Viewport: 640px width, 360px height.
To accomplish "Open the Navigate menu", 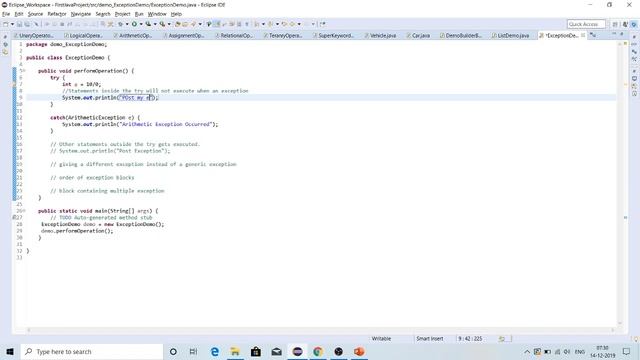I will pos(81,14).
